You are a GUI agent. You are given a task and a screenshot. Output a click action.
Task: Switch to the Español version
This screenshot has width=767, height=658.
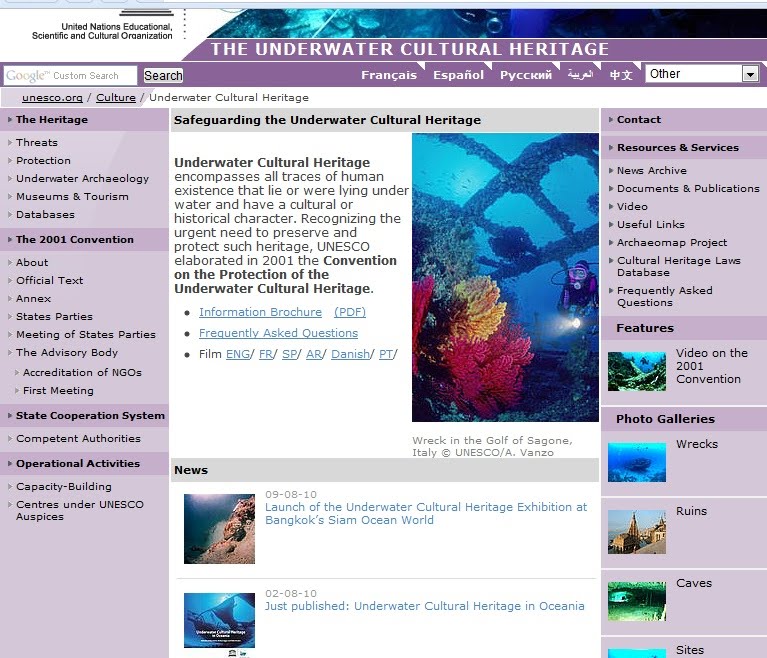(x=458, y=75)
